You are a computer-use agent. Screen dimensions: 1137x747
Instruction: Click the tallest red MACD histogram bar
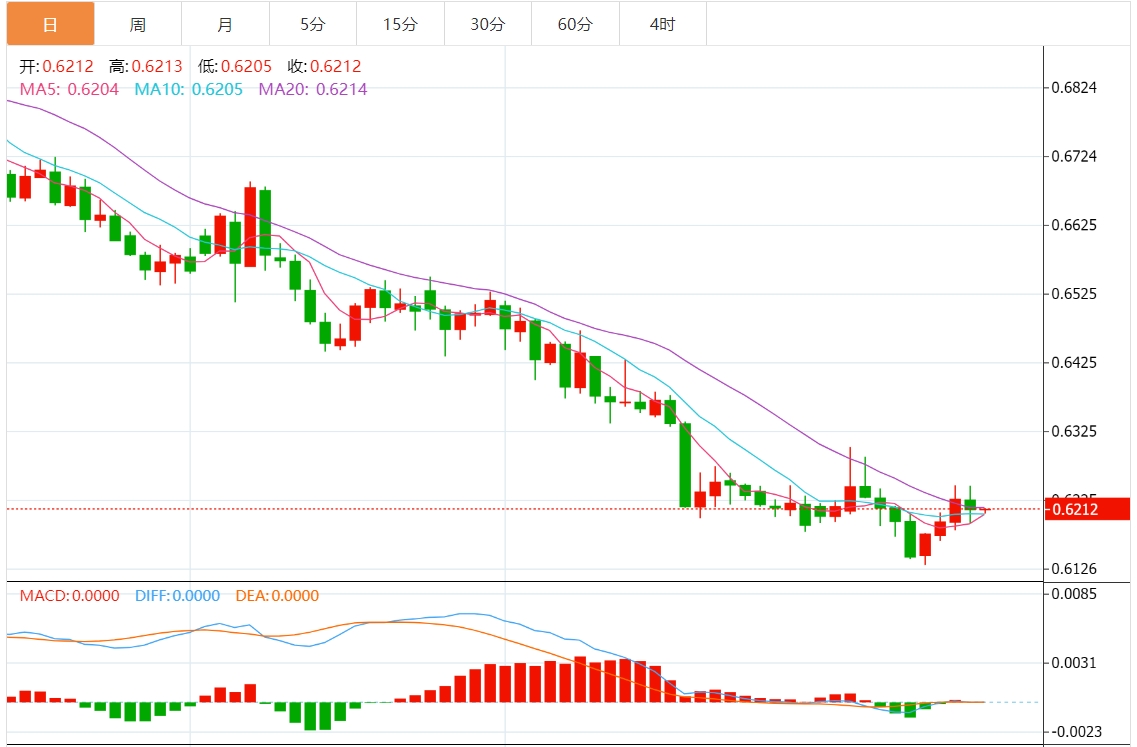580,680
